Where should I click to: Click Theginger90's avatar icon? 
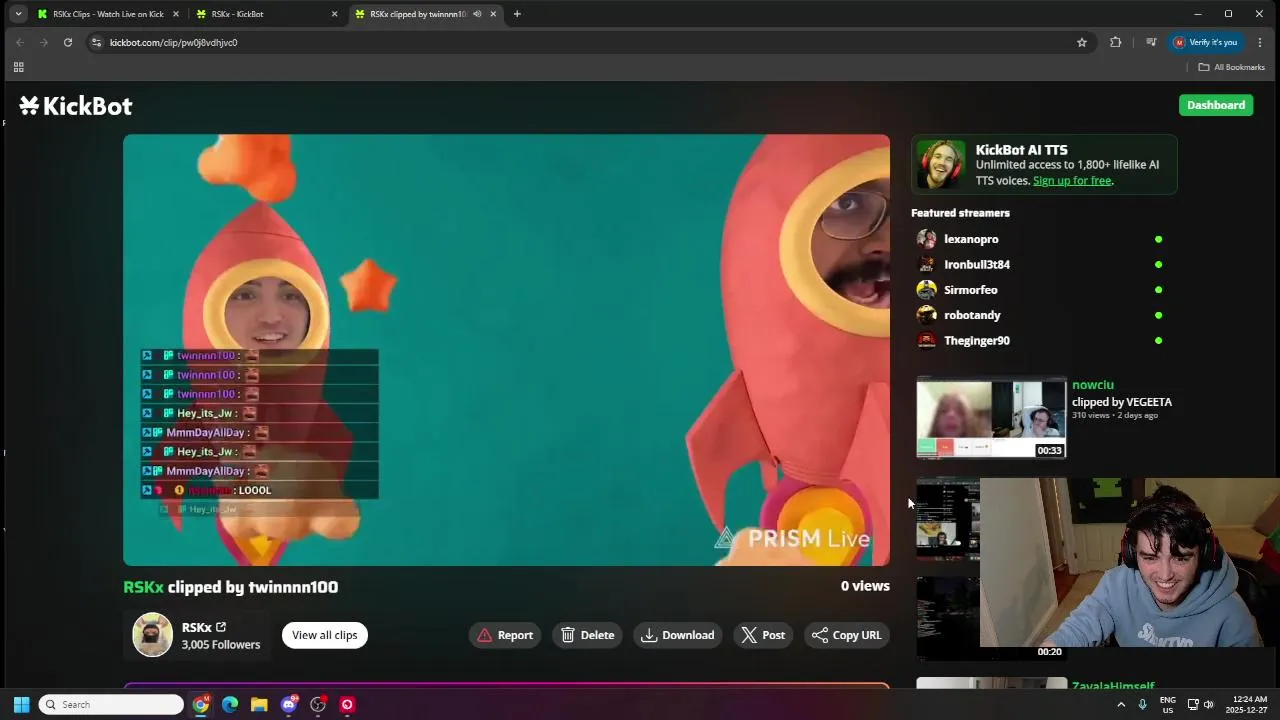[x=927, y=341]
